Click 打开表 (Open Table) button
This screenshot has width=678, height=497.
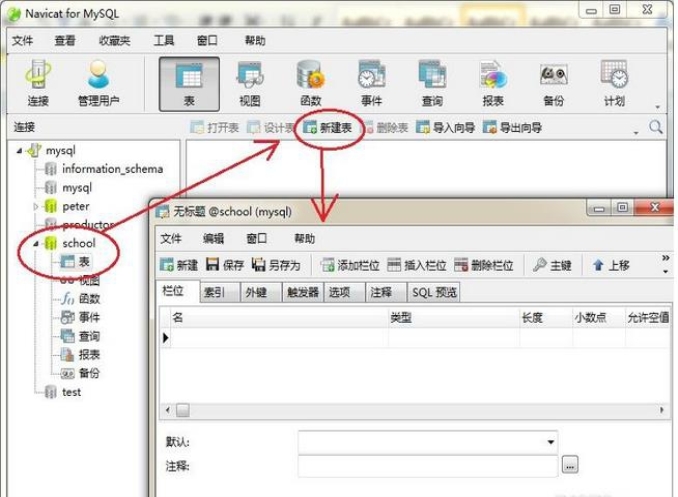click(214, 128)
